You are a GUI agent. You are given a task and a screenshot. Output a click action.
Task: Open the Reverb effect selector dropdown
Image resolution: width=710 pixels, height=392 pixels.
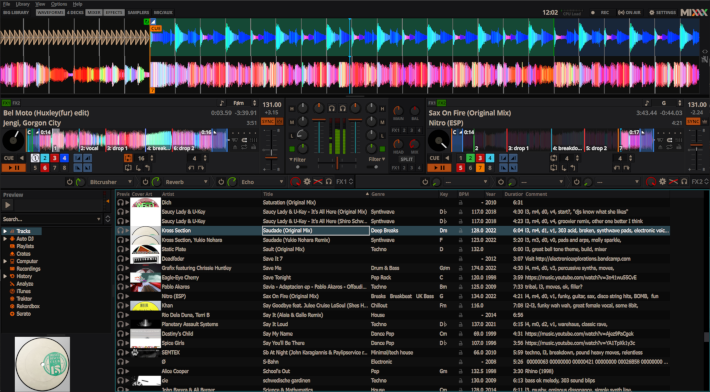[x=205, y=182]
